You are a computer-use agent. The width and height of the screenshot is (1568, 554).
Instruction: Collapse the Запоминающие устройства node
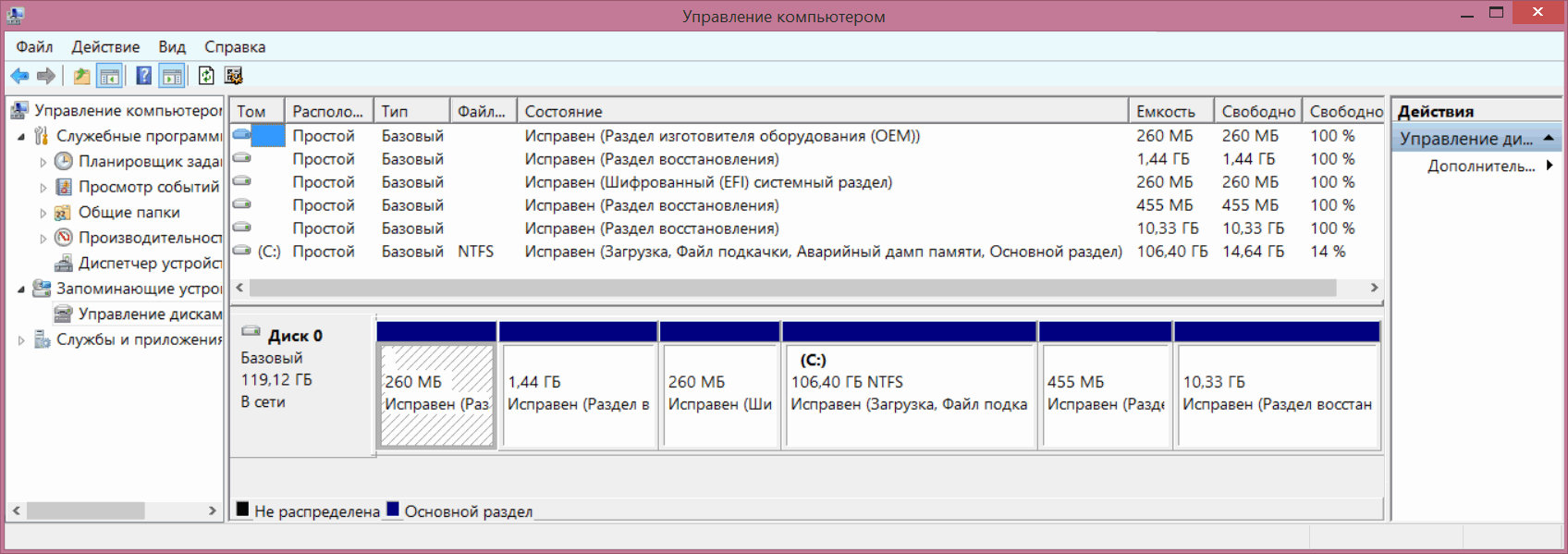pos(21,289)
